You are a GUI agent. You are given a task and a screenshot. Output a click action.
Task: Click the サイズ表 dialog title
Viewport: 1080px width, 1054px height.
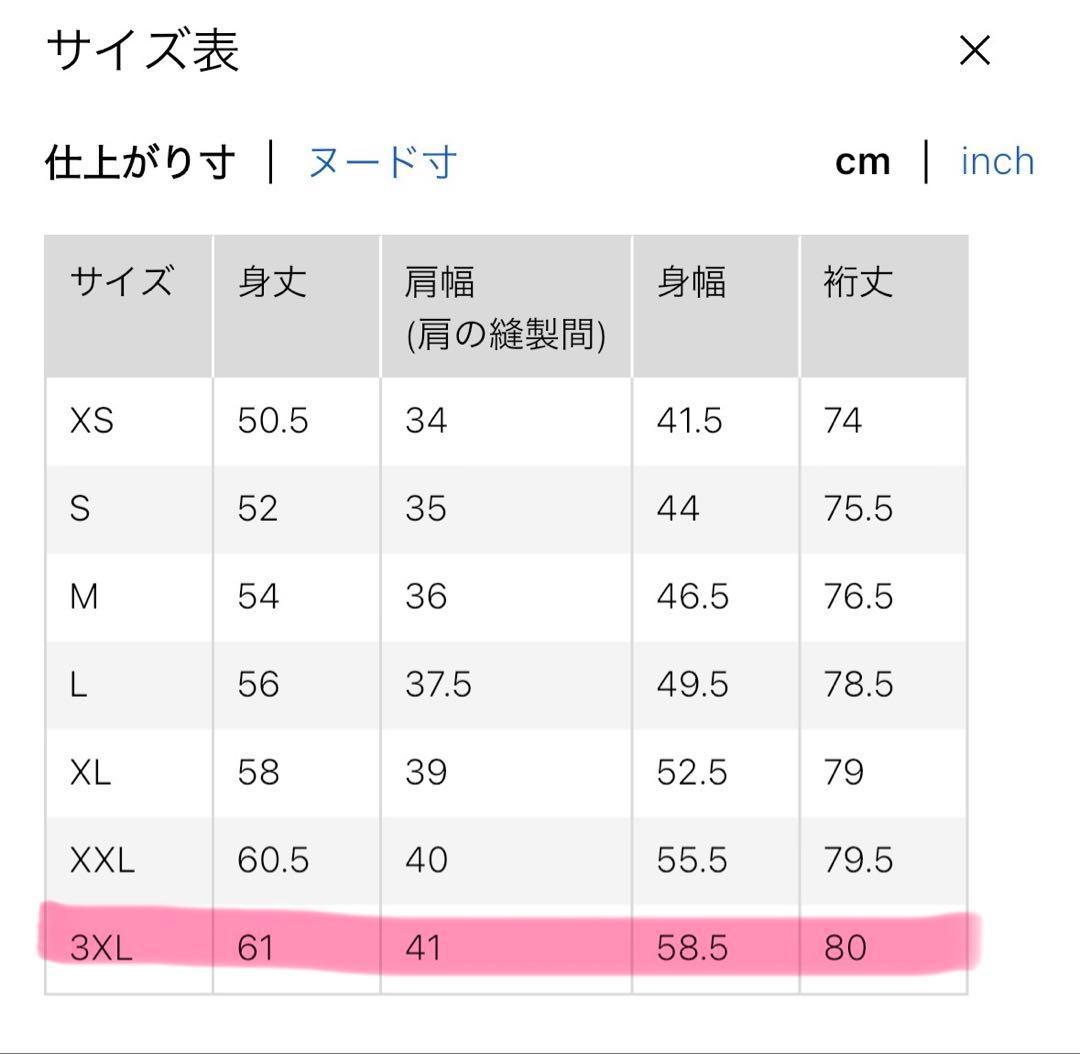point(143,51)
